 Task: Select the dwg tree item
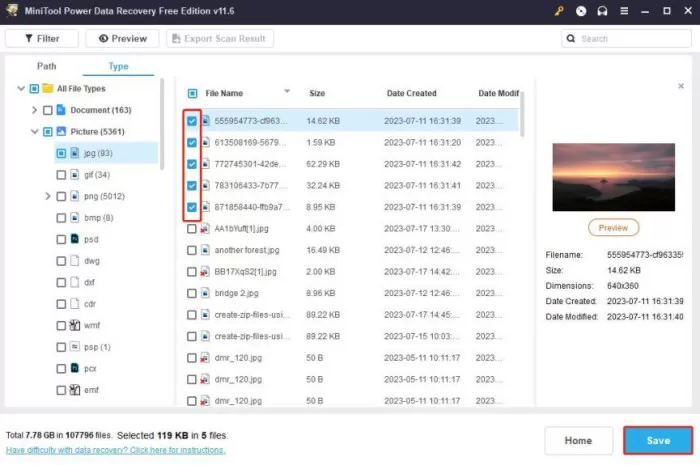click(92, 261)
